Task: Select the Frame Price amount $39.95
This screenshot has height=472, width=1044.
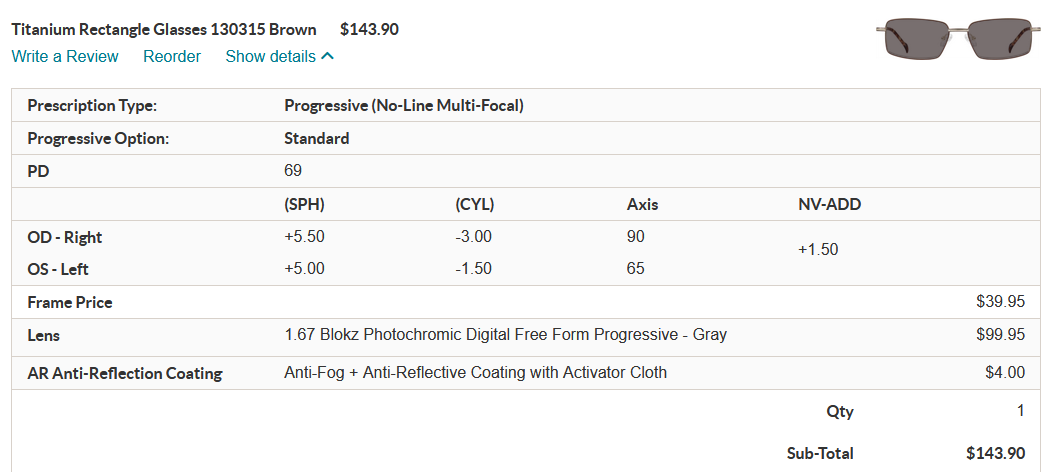Action: pyautogui.click(x=1000, y=302)
